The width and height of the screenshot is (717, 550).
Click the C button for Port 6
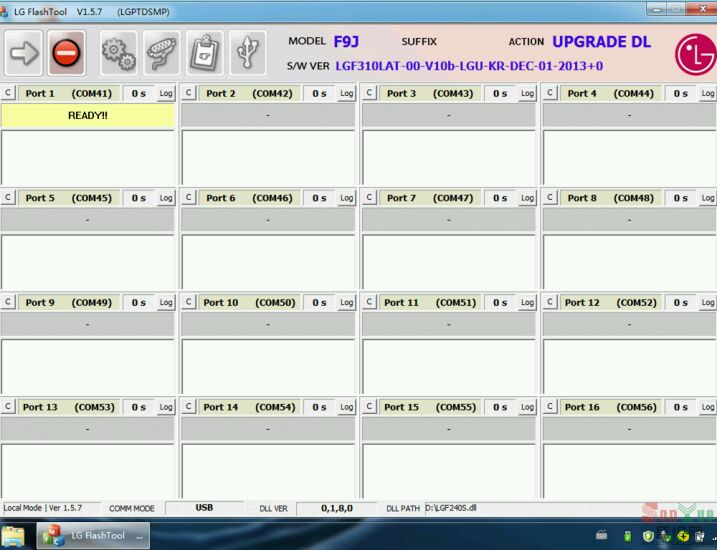point(188,198)
